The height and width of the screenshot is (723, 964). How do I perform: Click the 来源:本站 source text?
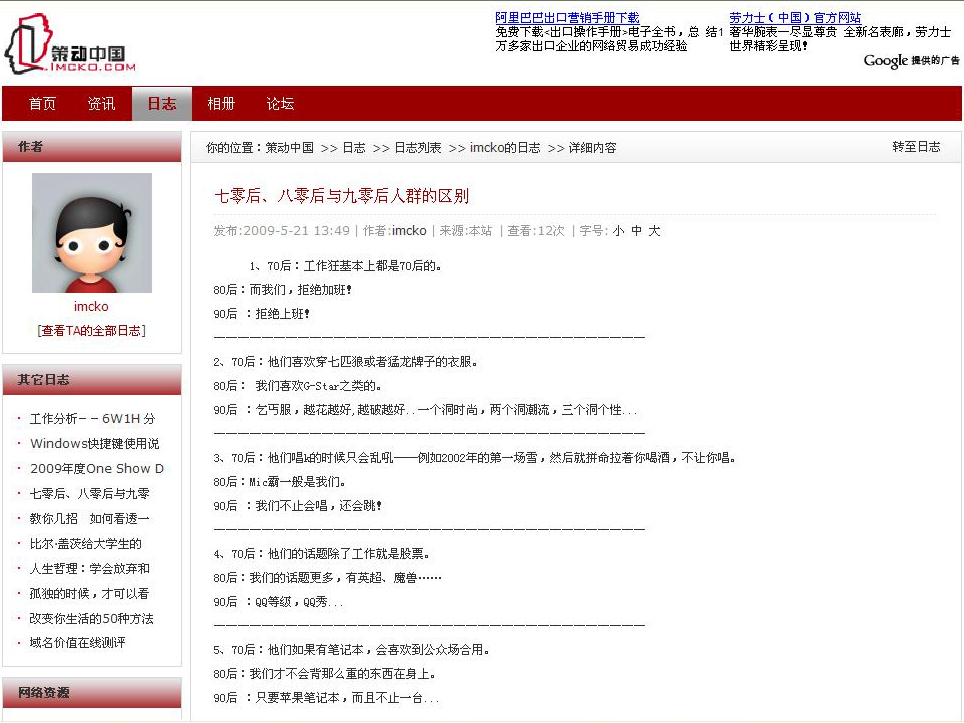(x=465, y=231)
